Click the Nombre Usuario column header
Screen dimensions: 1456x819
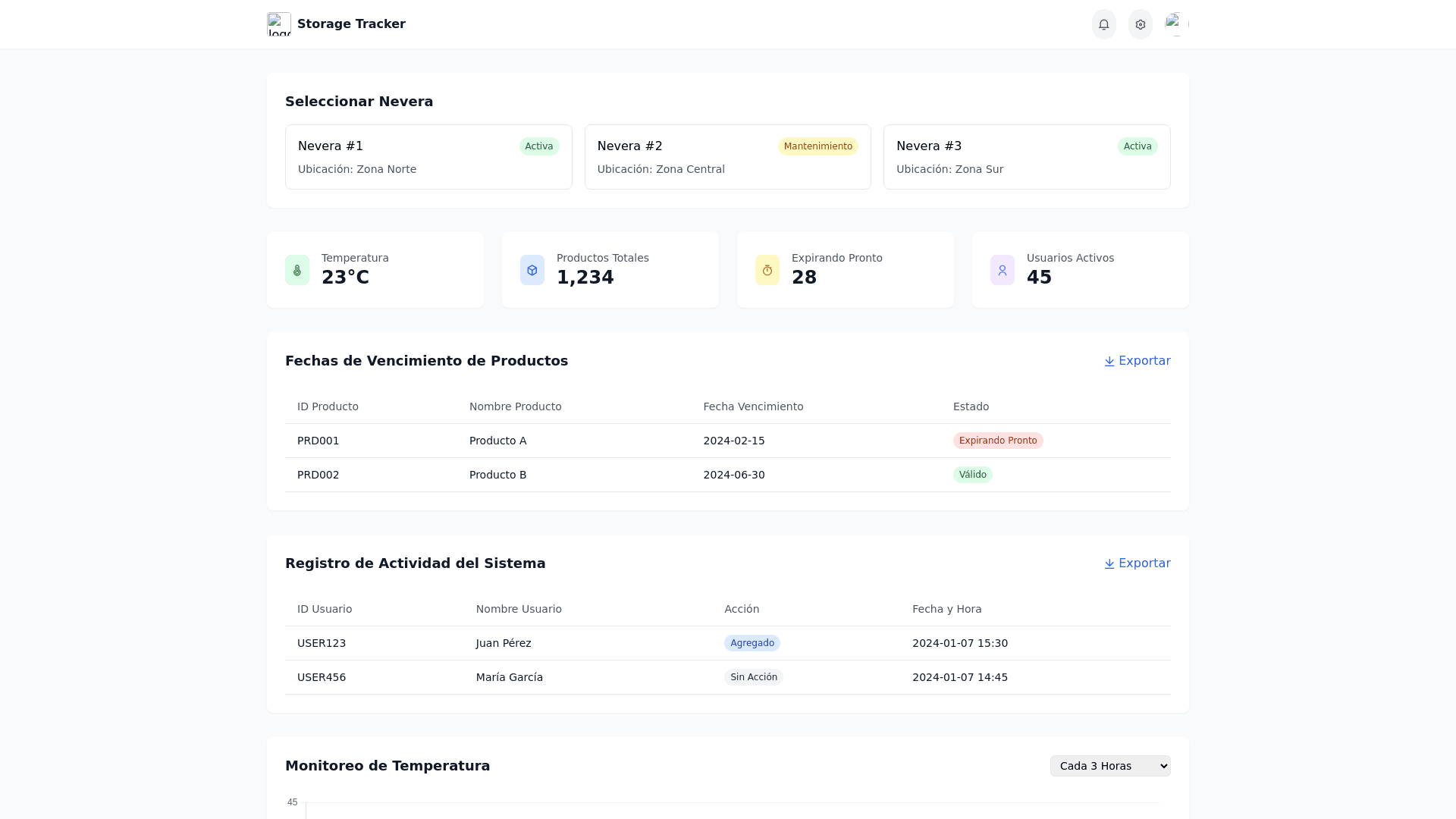(519, 609)
